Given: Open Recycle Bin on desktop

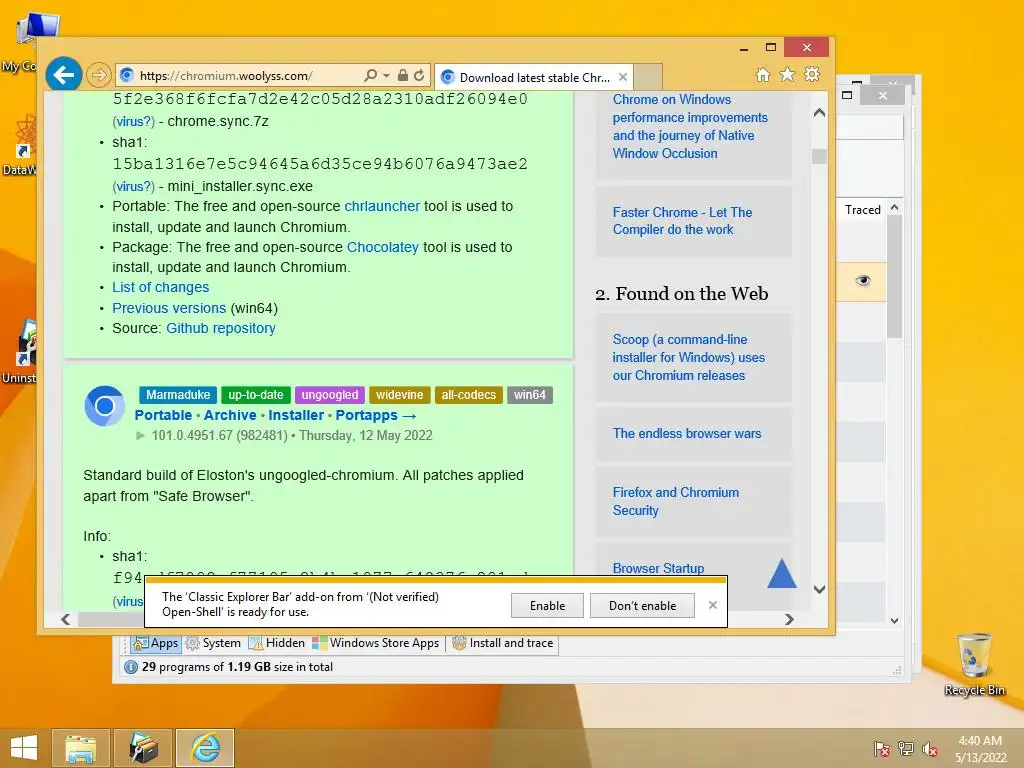Looking at the screenshot, I should pyautogui.click(x=974, y=664).
